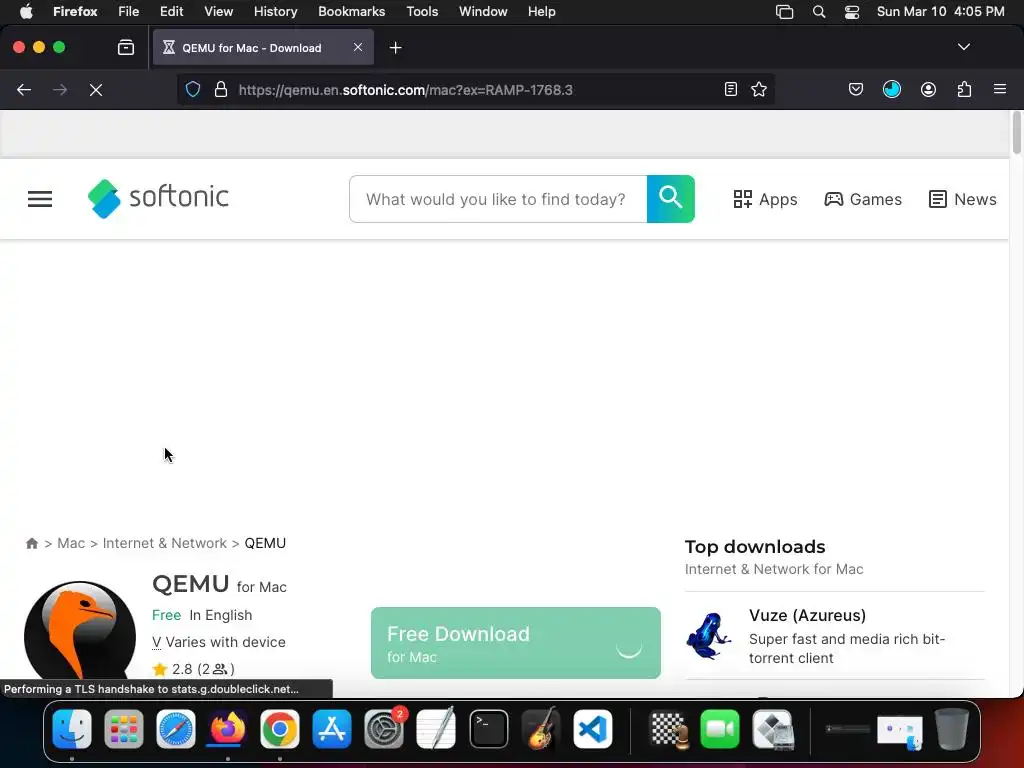Click the blue circular extension icon in toolbar
The width and height of the screenshot is (1024, 768).
(891, 89)
